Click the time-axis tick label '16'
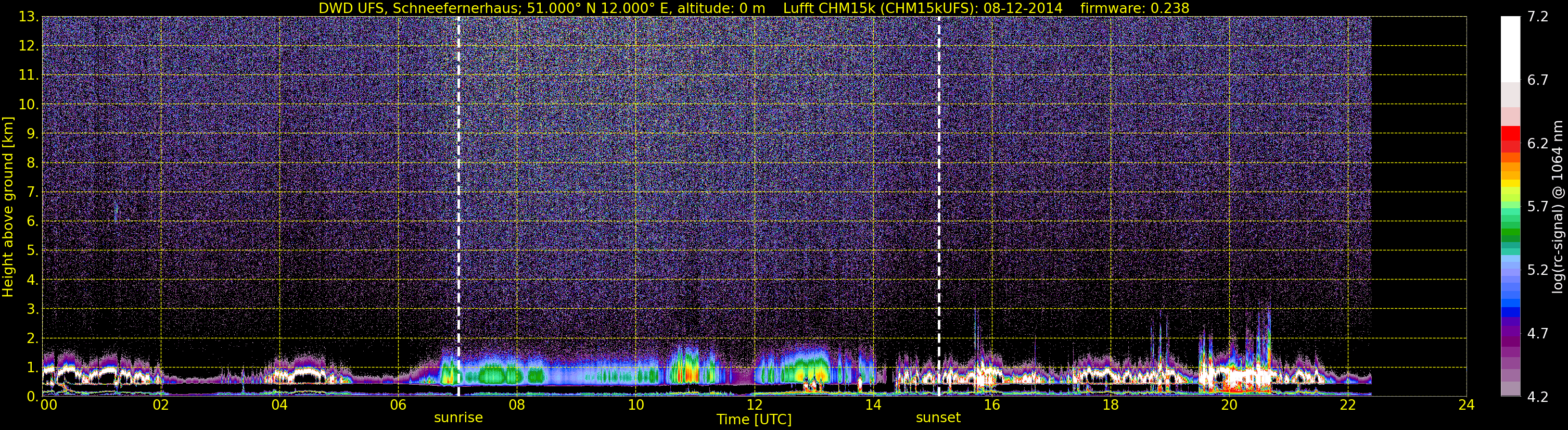The height and width of the screenshot is (430, 1568). 991,405
